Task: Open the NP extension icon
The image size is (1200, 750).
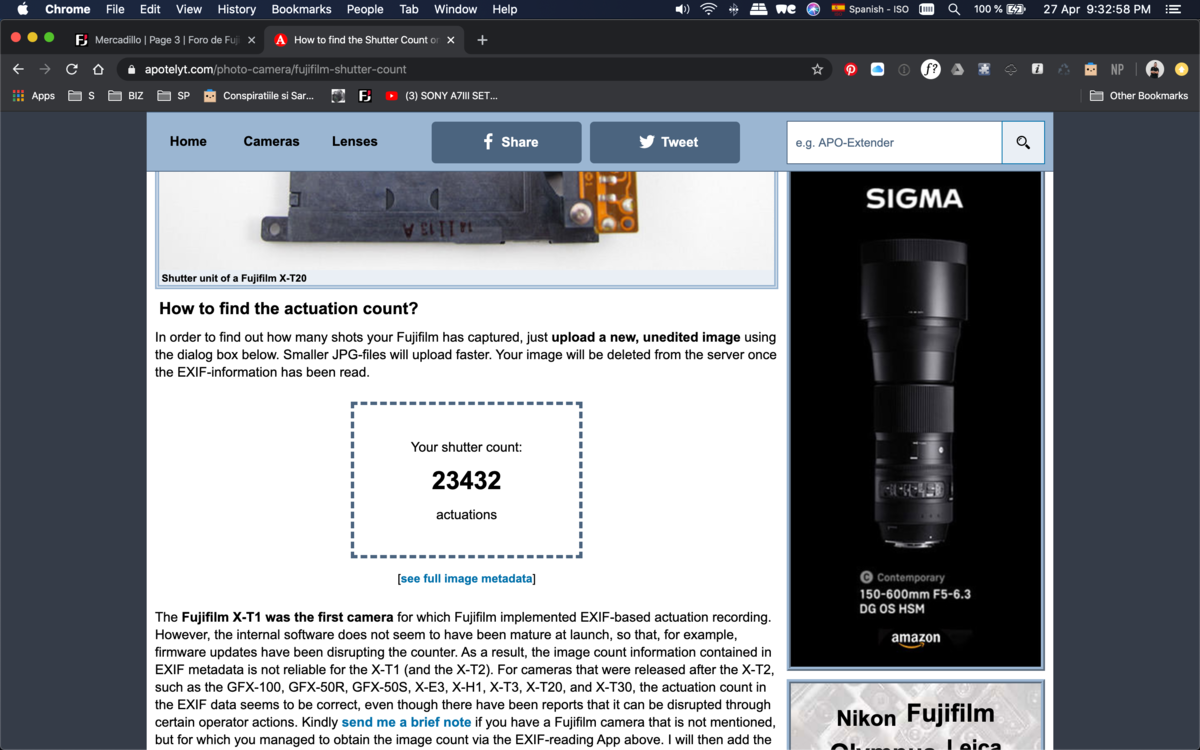Action: click(1117, 70)
